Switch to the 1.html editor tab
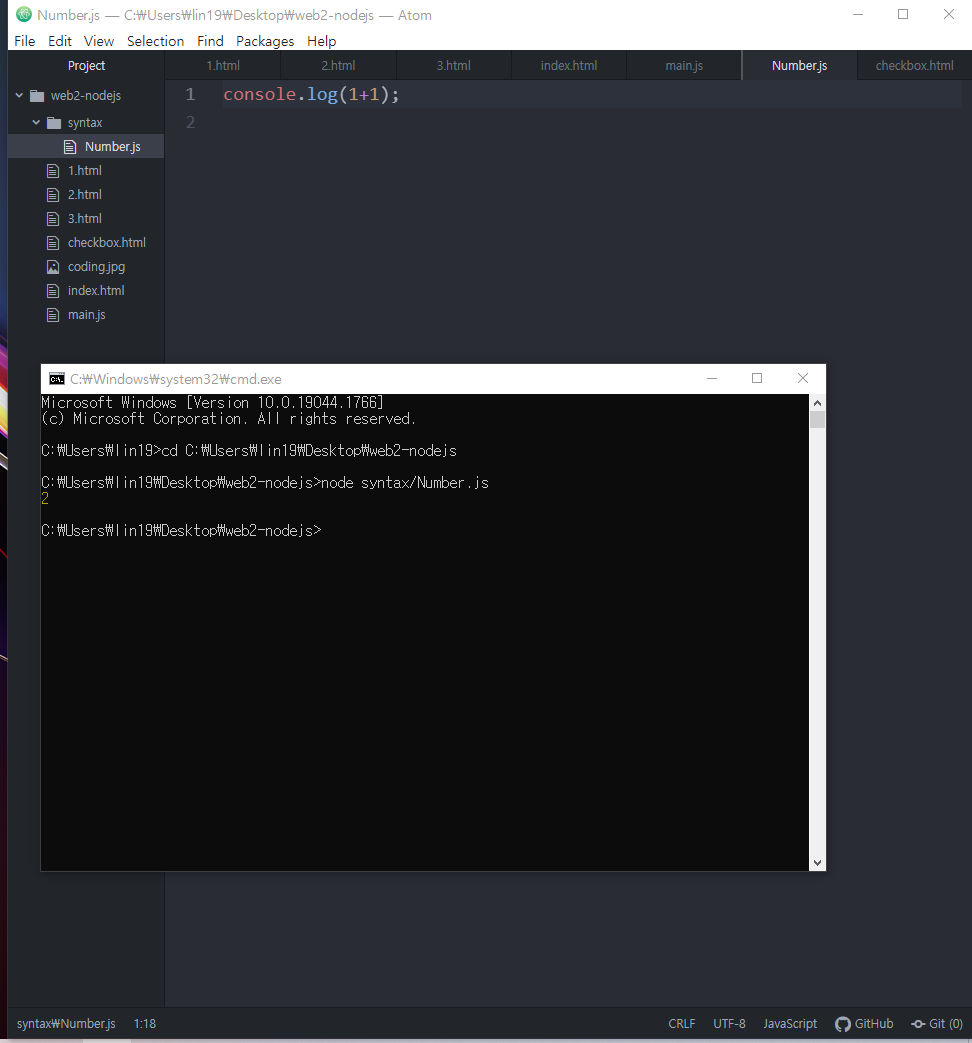This screenshot has height=1043, width=972. tap(223, 66)
